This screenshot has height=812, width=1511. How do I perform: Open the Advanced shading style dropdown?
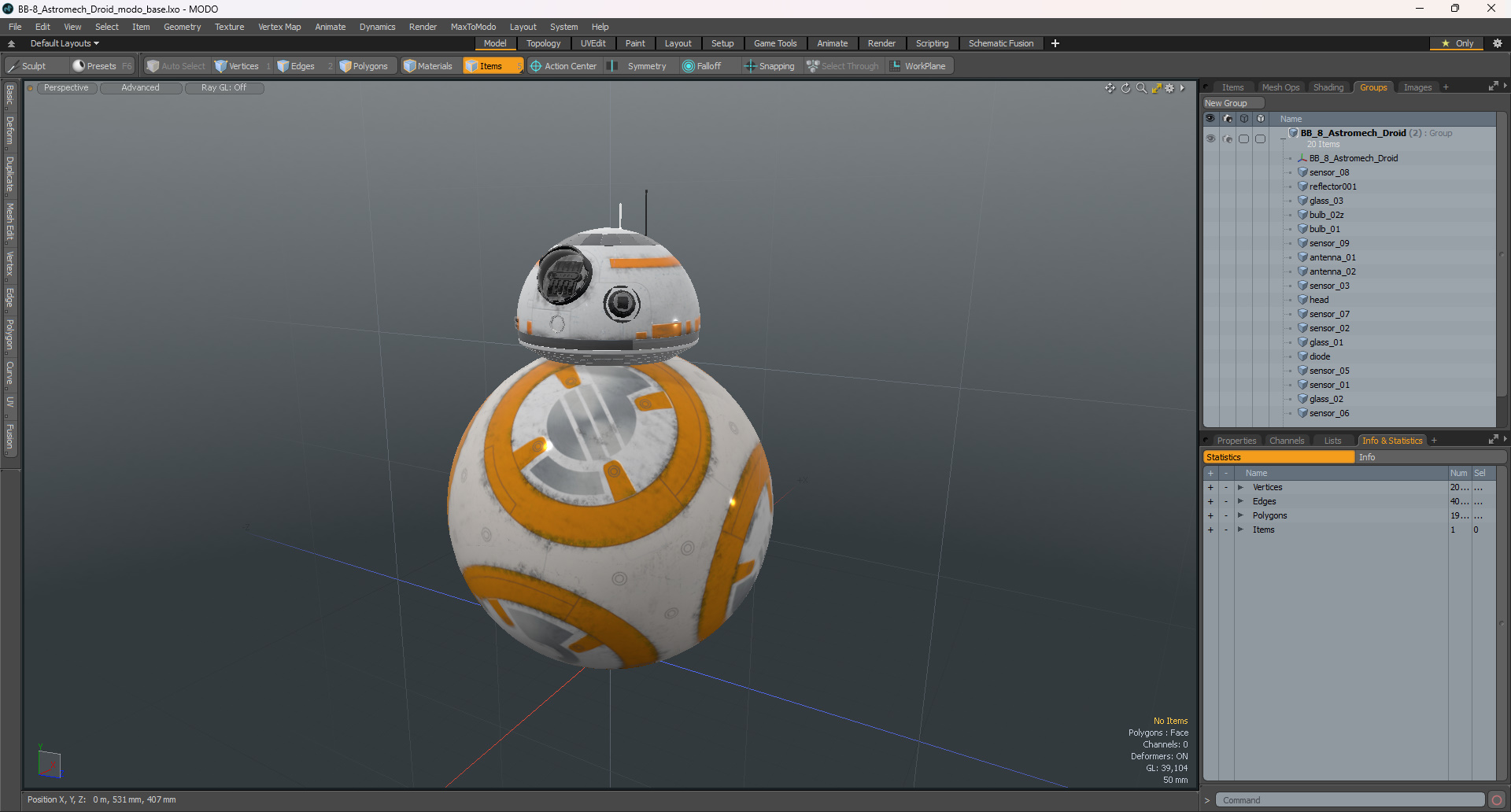(141, 88)
